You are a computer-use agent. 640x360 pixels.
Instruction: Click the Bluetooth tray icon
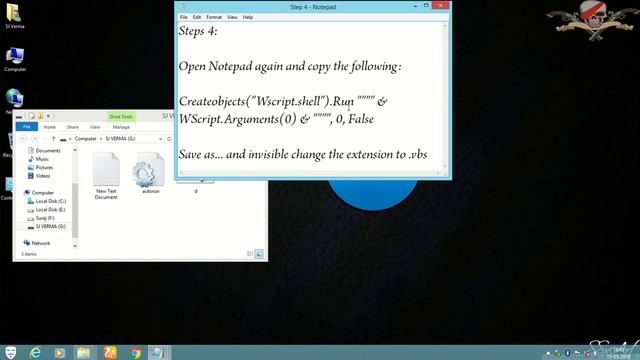click(x=567, y=353)
